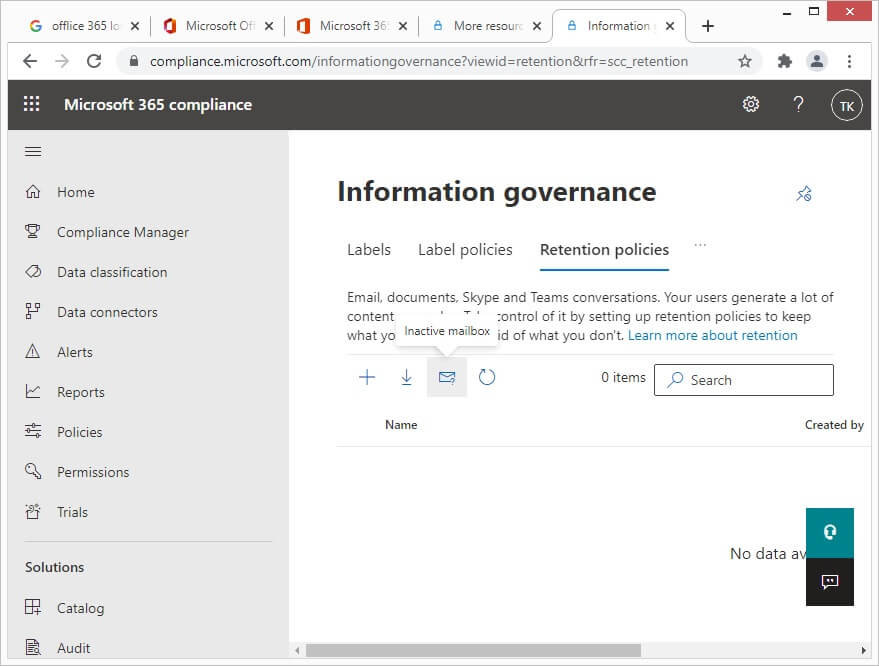The width and height of the screenshot is (879, 666).
Task: Click the Search policies input field
Action: (743, 380)
